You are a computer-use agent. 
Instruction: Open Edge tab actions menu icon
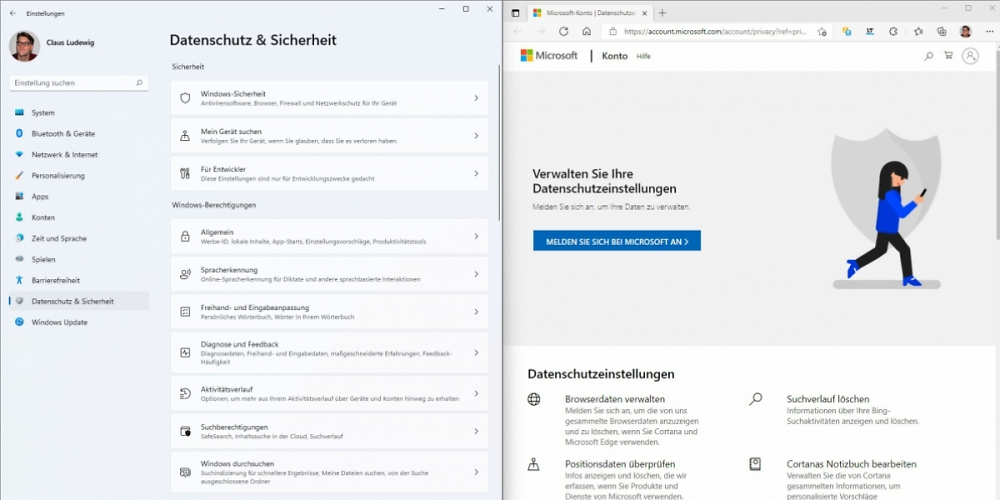(x=515, y=13)
